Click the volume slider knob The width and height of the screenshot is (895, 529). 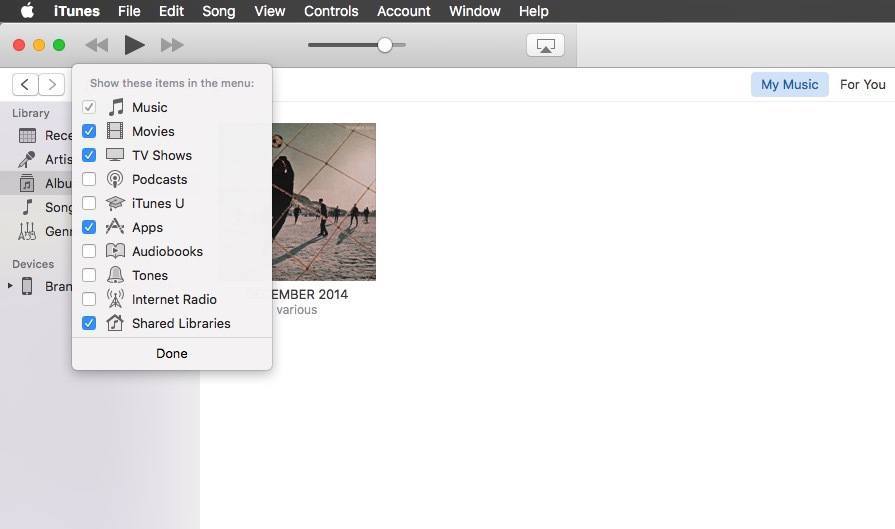[384, 45]
